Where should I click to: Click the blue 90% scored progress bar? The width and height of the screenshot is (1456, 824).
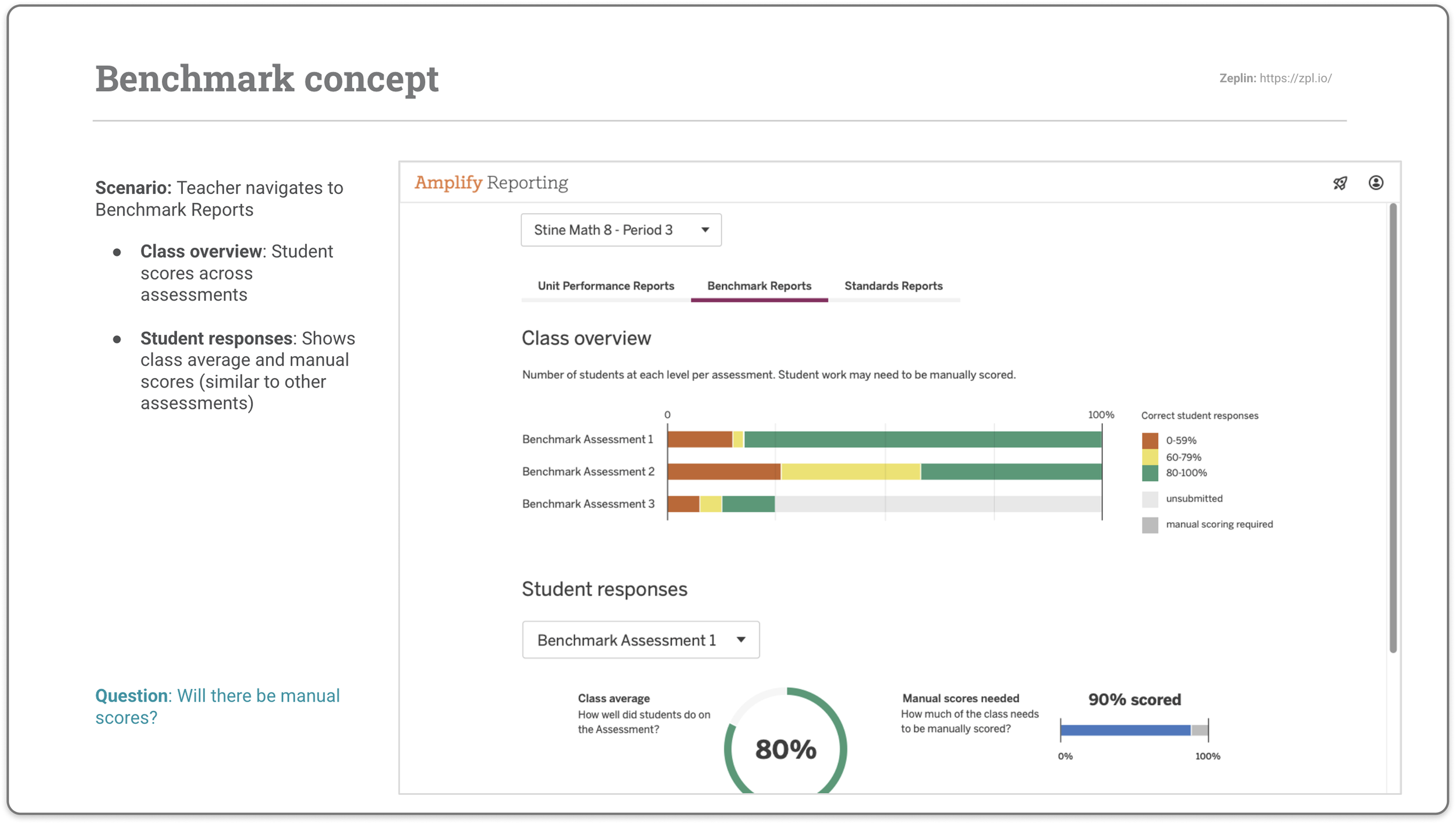click(x=1125, y=730)
